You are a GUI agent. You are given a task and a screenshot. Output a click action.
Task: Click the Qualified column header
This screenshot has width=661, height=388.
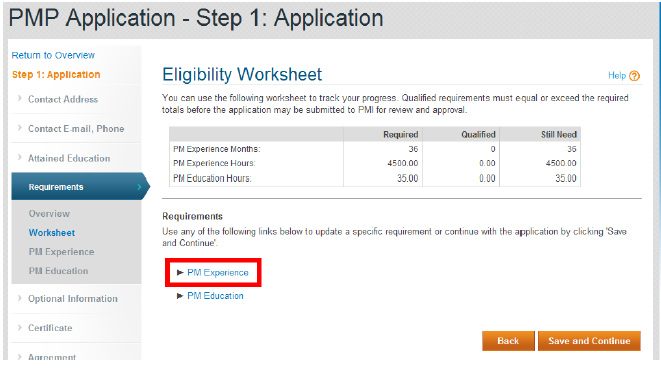(x=478, y=135)
